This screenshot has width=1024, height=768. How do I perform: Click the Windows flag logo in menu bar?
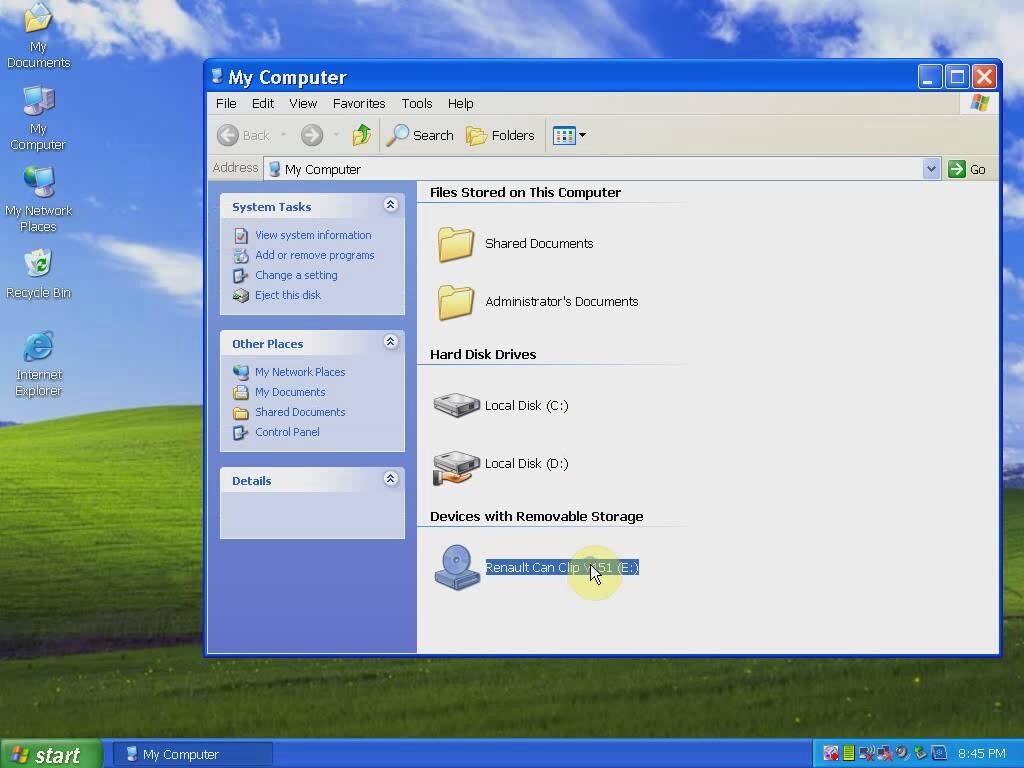[980, 103]
